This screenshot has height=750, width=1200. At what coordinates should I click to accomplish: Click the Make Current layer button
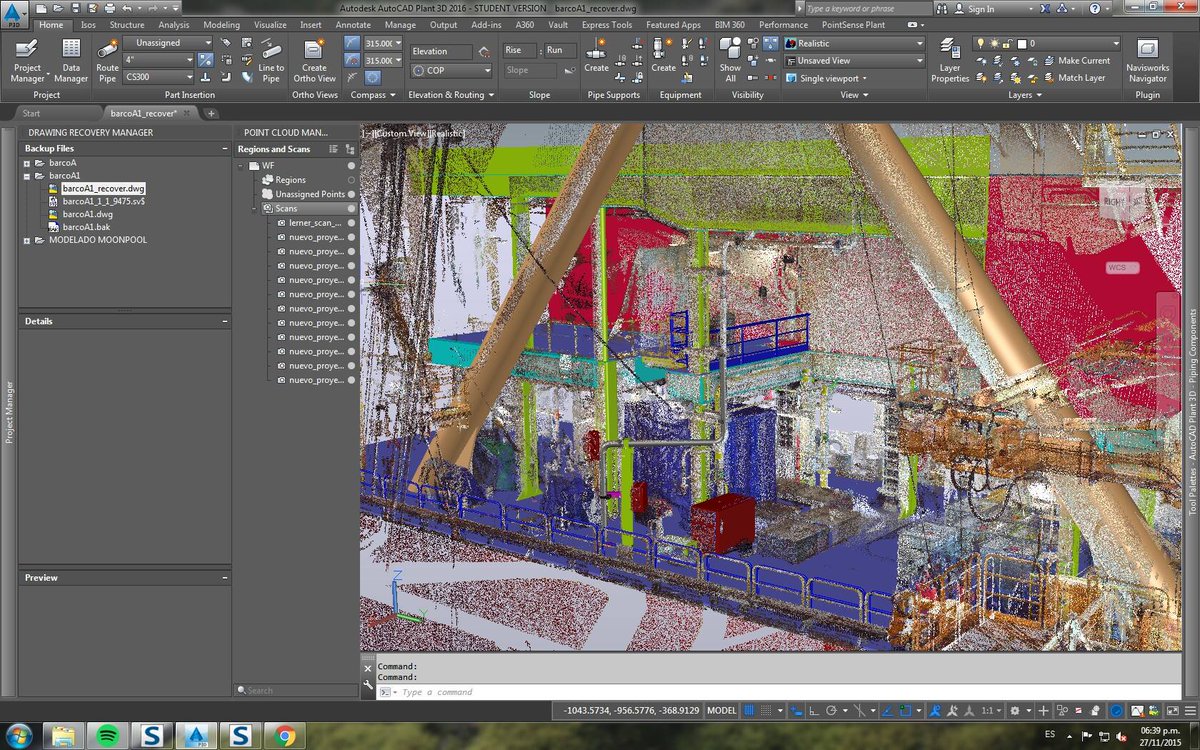pyautogui.click(x=1075, y=61)
